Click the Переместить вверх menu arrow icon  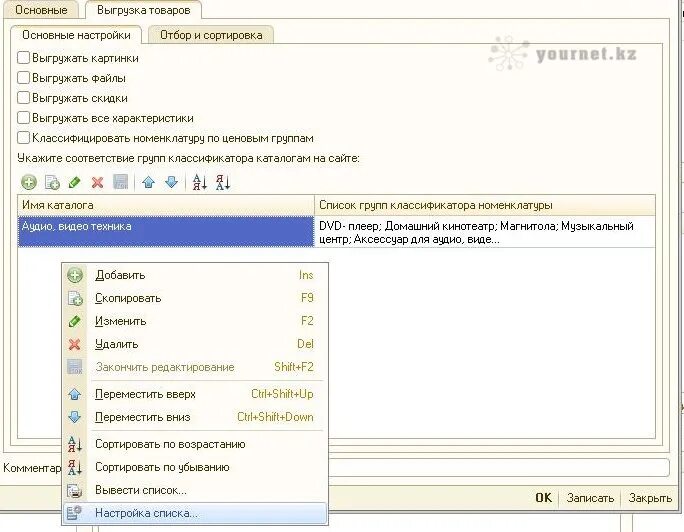click(75, 394)
